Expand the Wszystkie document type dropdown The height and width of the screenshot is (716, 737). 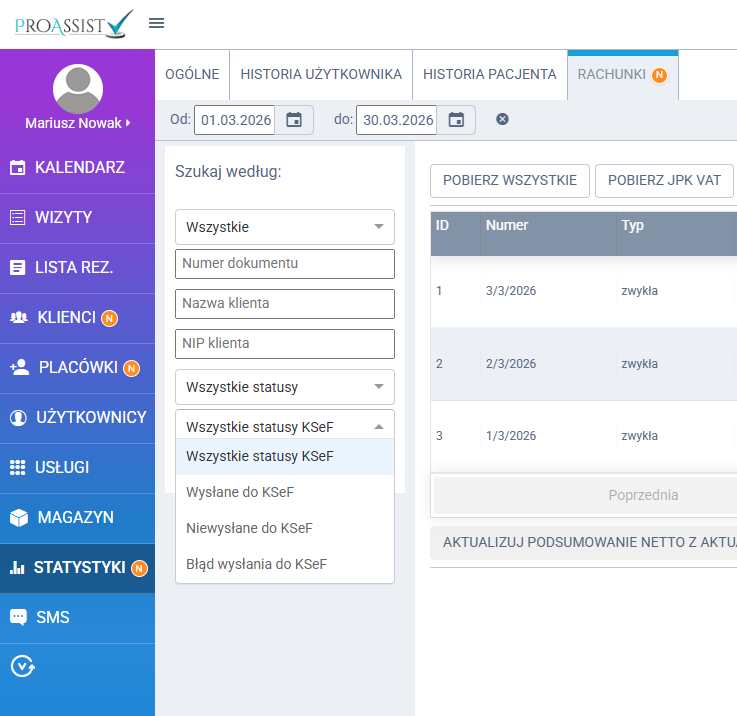point(284,227)
